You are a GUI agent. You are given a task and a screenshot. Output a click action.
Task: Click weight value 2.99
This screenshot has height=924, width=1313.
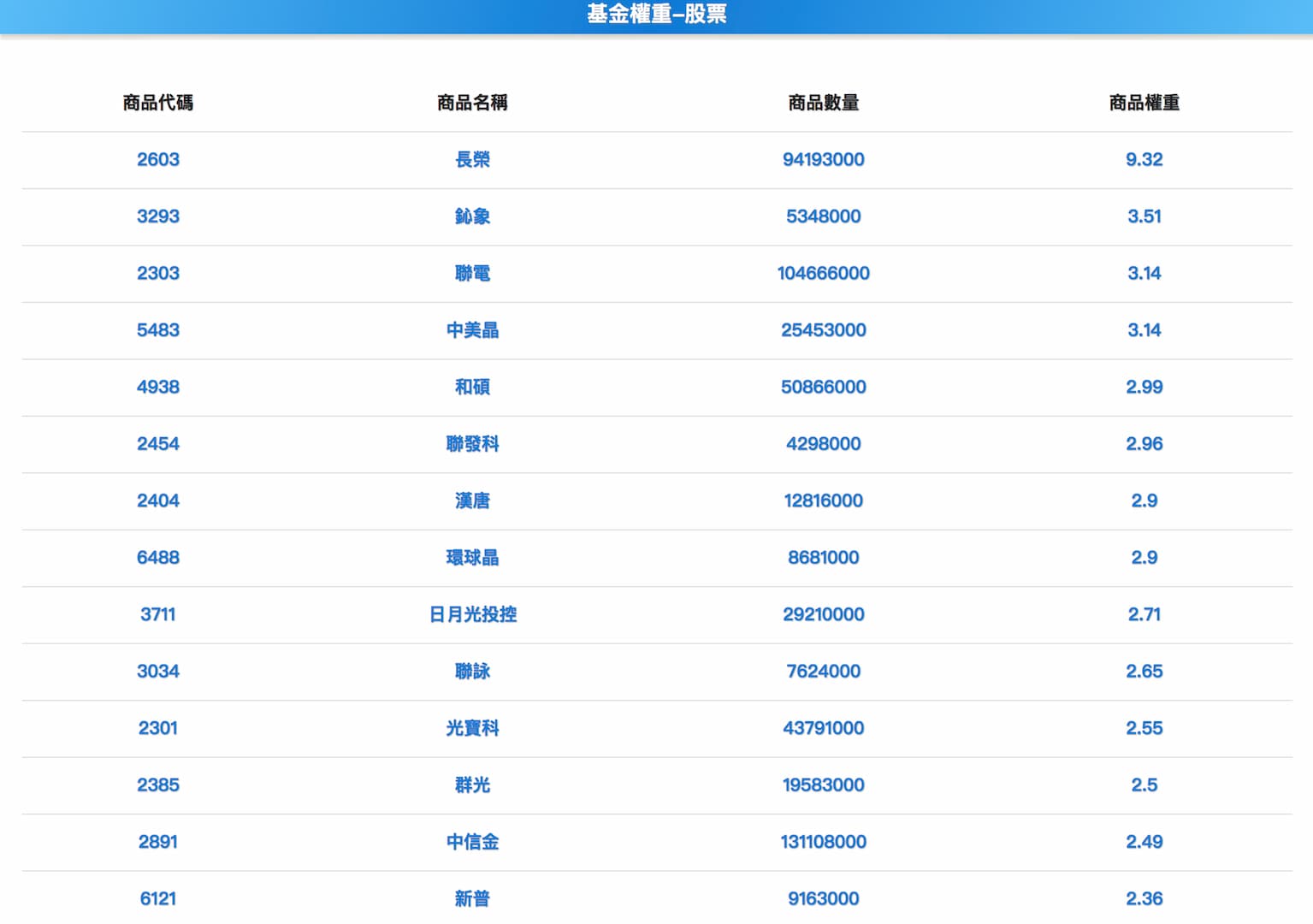pos(1144,387)
